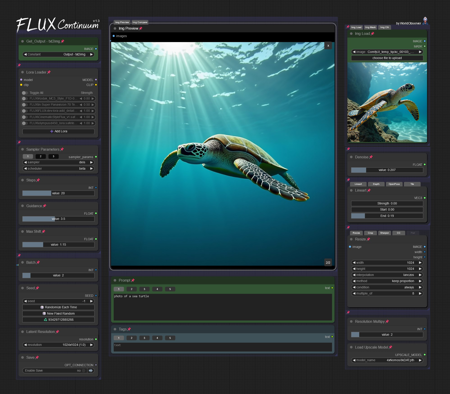The image size is (450, 394).
Task: Open the method keep proportion dropdown
Action: (x=387, y=281)
